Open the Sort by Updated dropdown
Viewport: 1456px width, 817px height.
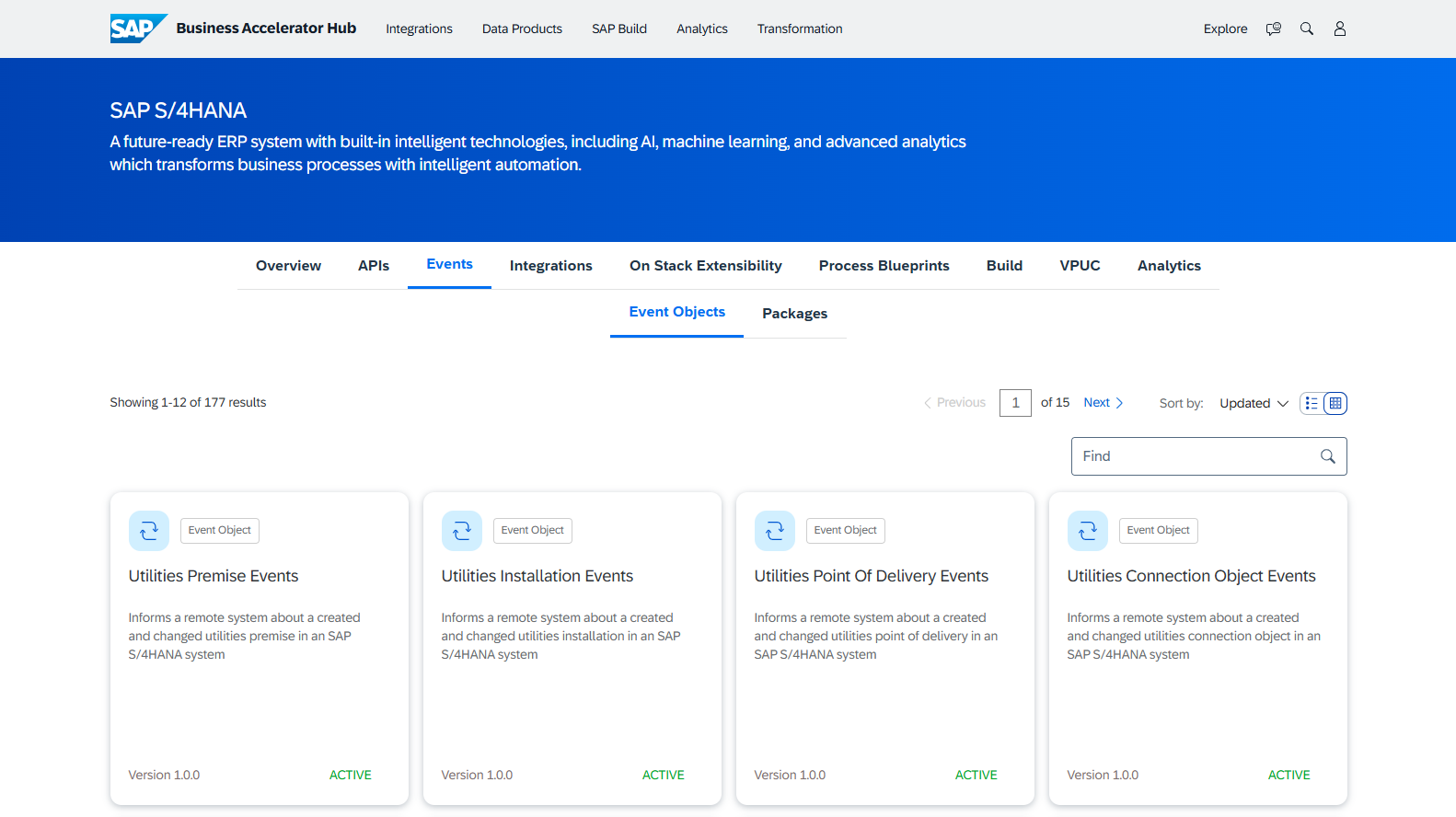pos(1254,403)
